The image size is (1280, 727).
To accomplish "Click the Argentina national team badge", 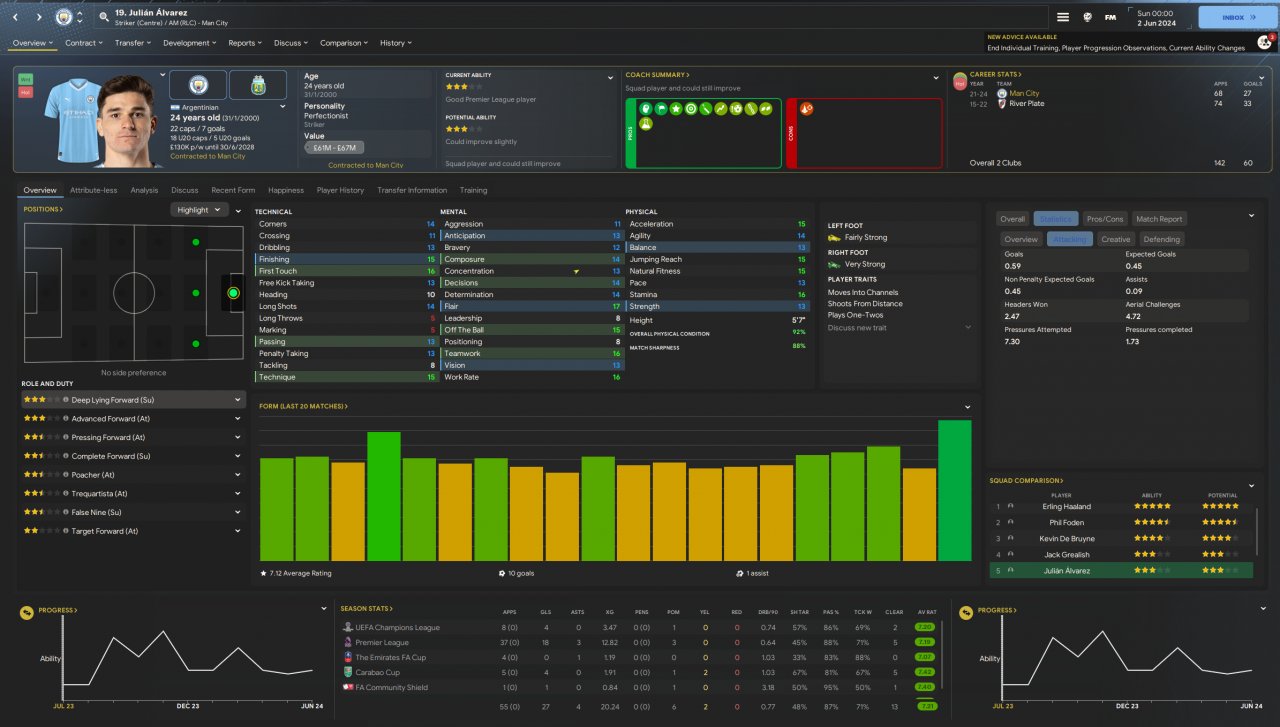I will [258, 86].
